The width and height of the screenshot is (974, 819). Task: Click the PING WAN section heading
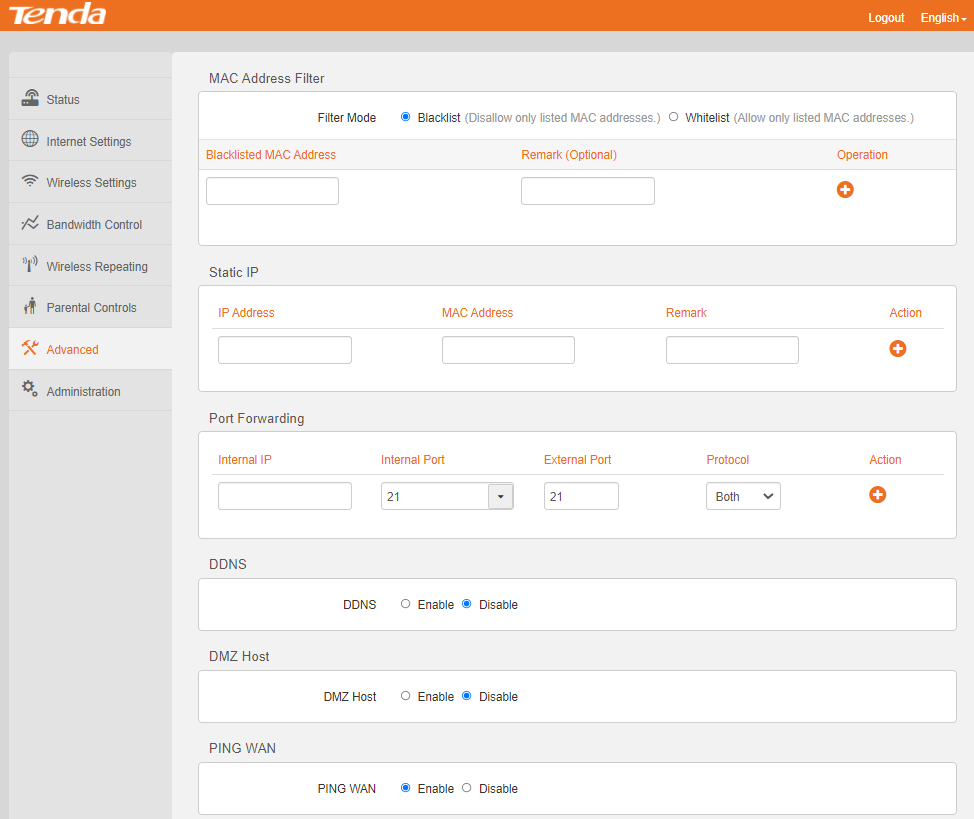pos(242,748)
